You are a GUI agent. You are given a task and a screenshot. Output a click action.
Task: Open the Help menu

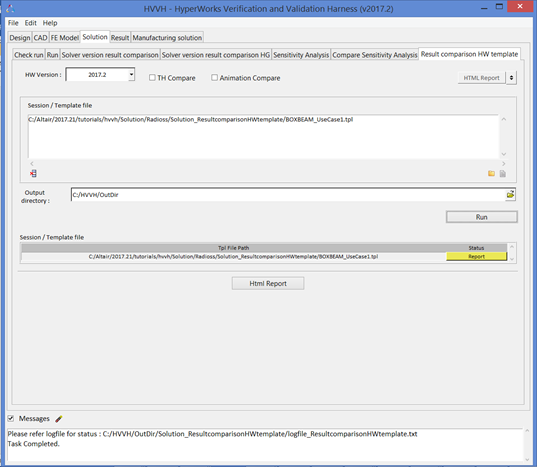[x=50, y=23]
